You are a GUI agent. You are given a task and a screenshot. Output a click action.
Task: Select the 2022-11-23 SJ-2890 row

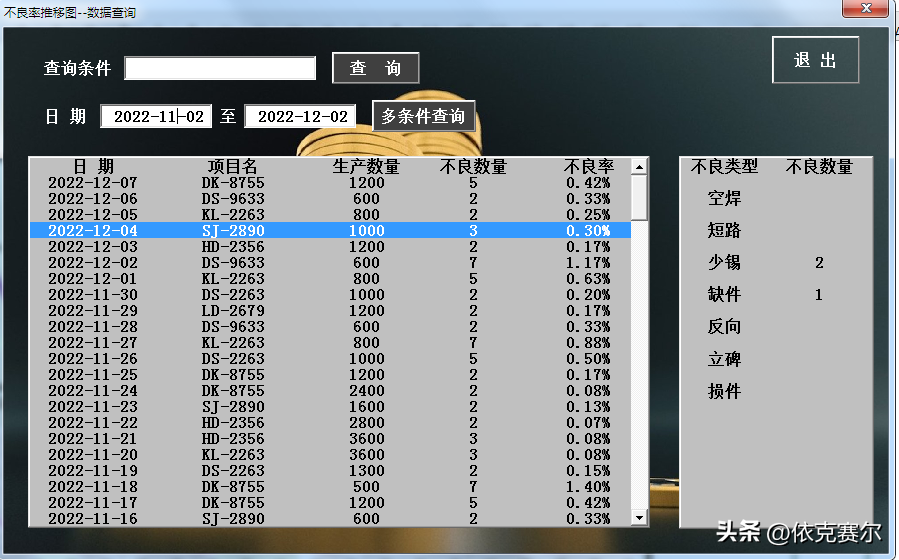330,407
